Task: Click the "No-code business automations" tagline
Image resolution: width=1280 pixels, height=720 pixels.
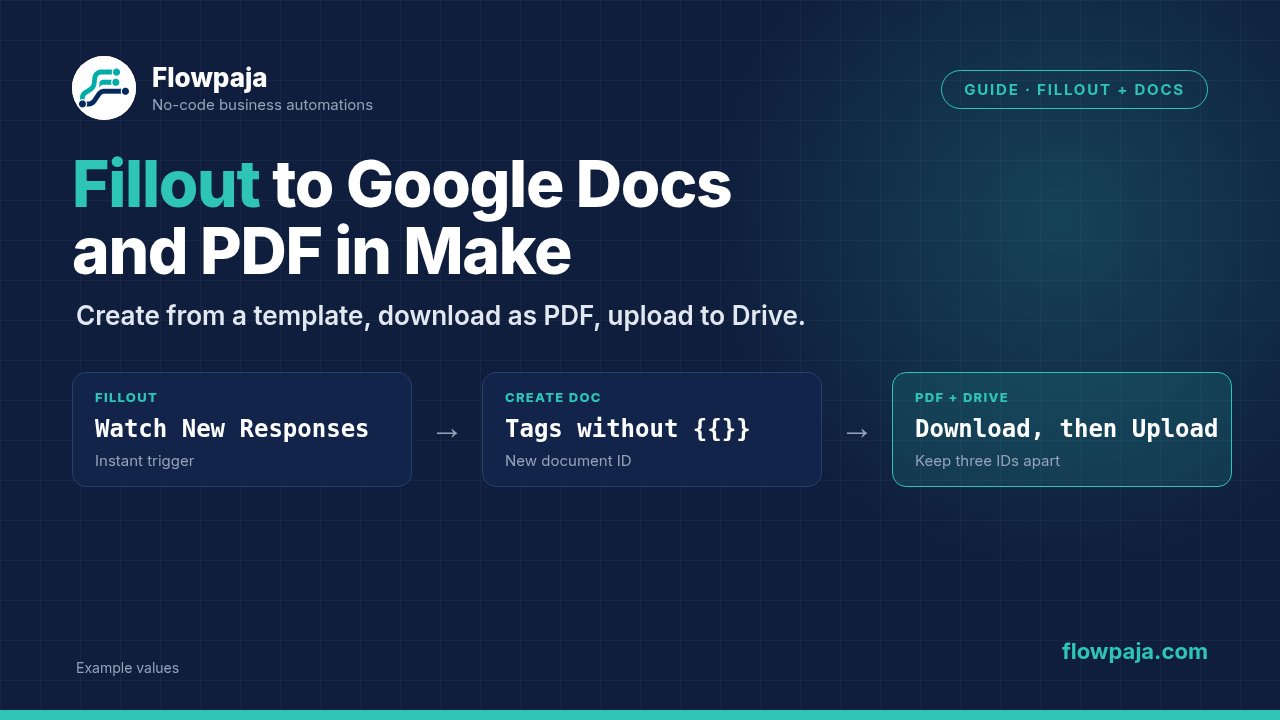Action: point(262,105)
